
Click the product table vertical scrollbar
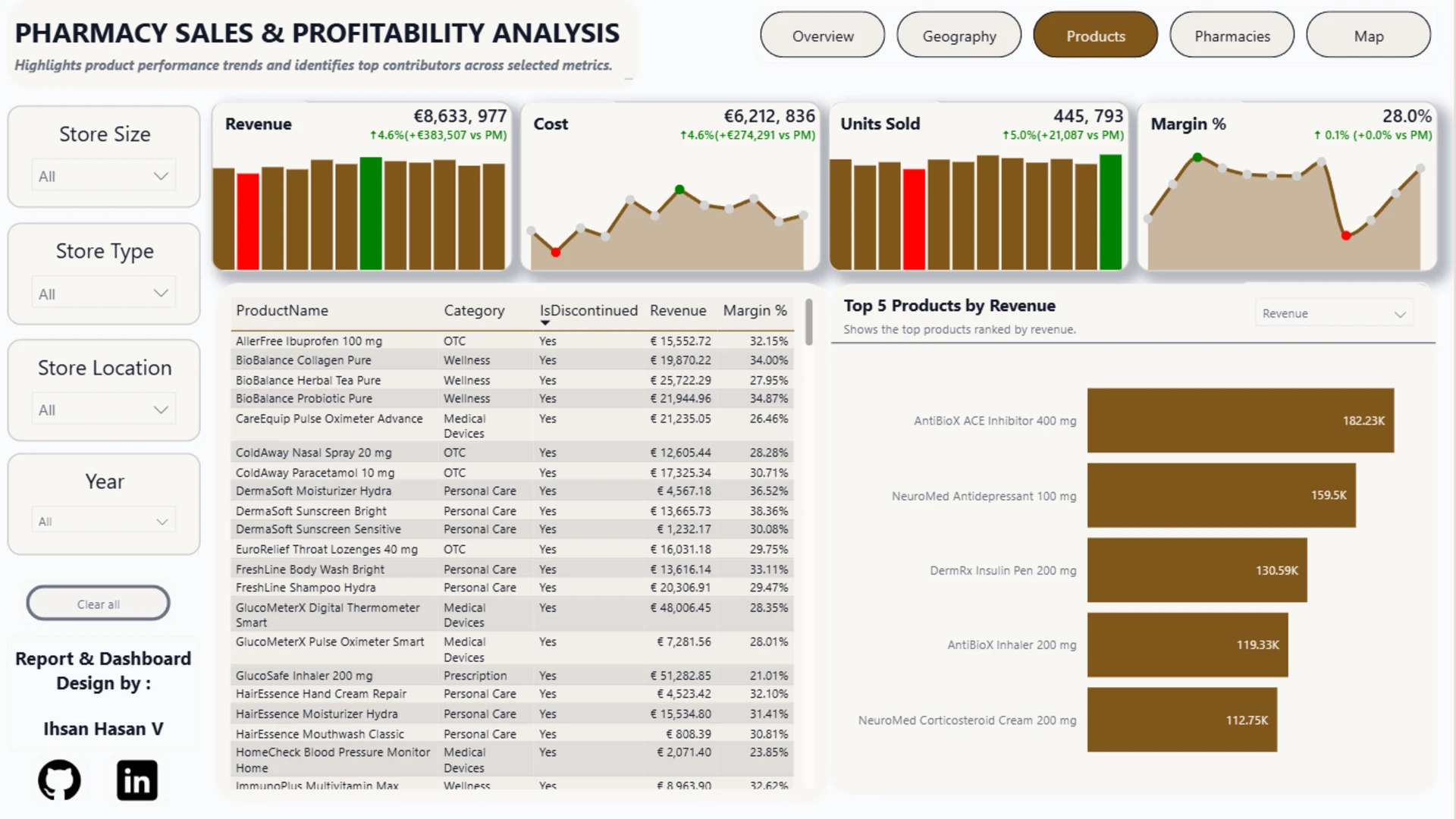809,322
